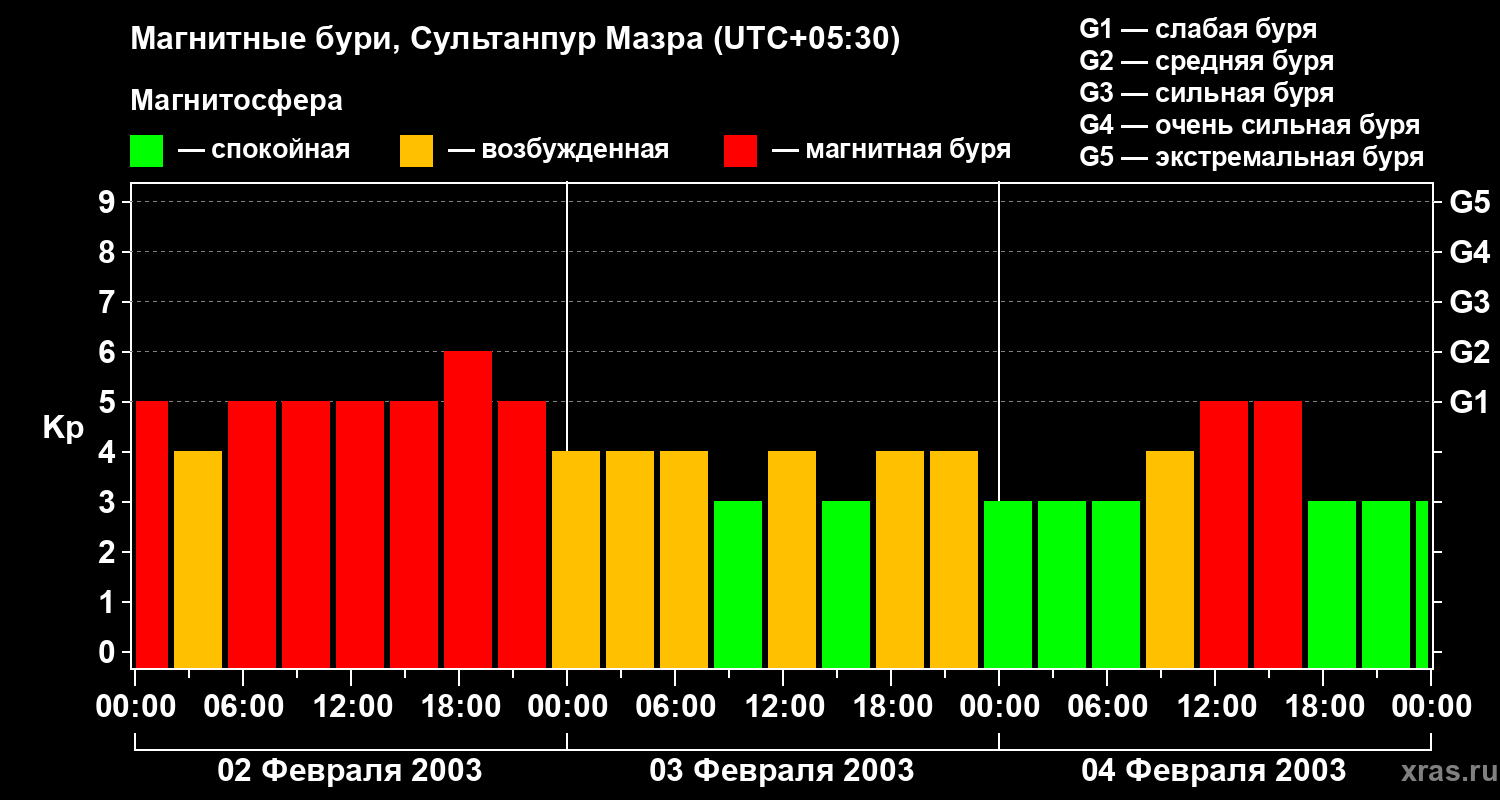Click the chart title 'Магнитные бури, Султанпур Мазра (UTC+05:30)'
This screenshot has height=800, width=1500.
[x=515, y=39]
